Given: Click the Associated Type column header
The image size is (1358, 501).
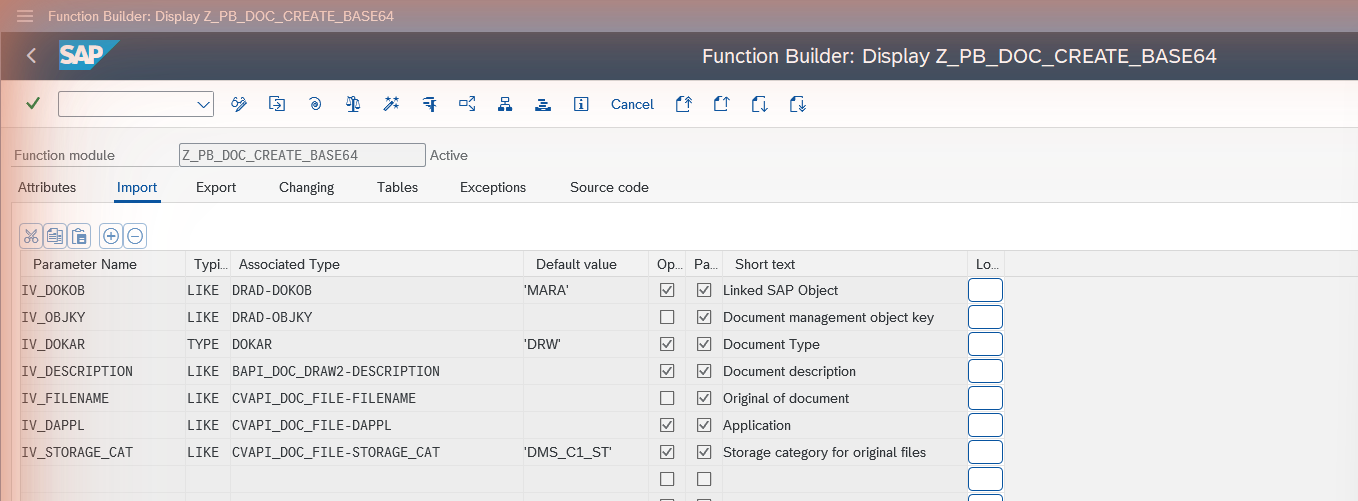Looking at the screenshot, I should [377, 264].
